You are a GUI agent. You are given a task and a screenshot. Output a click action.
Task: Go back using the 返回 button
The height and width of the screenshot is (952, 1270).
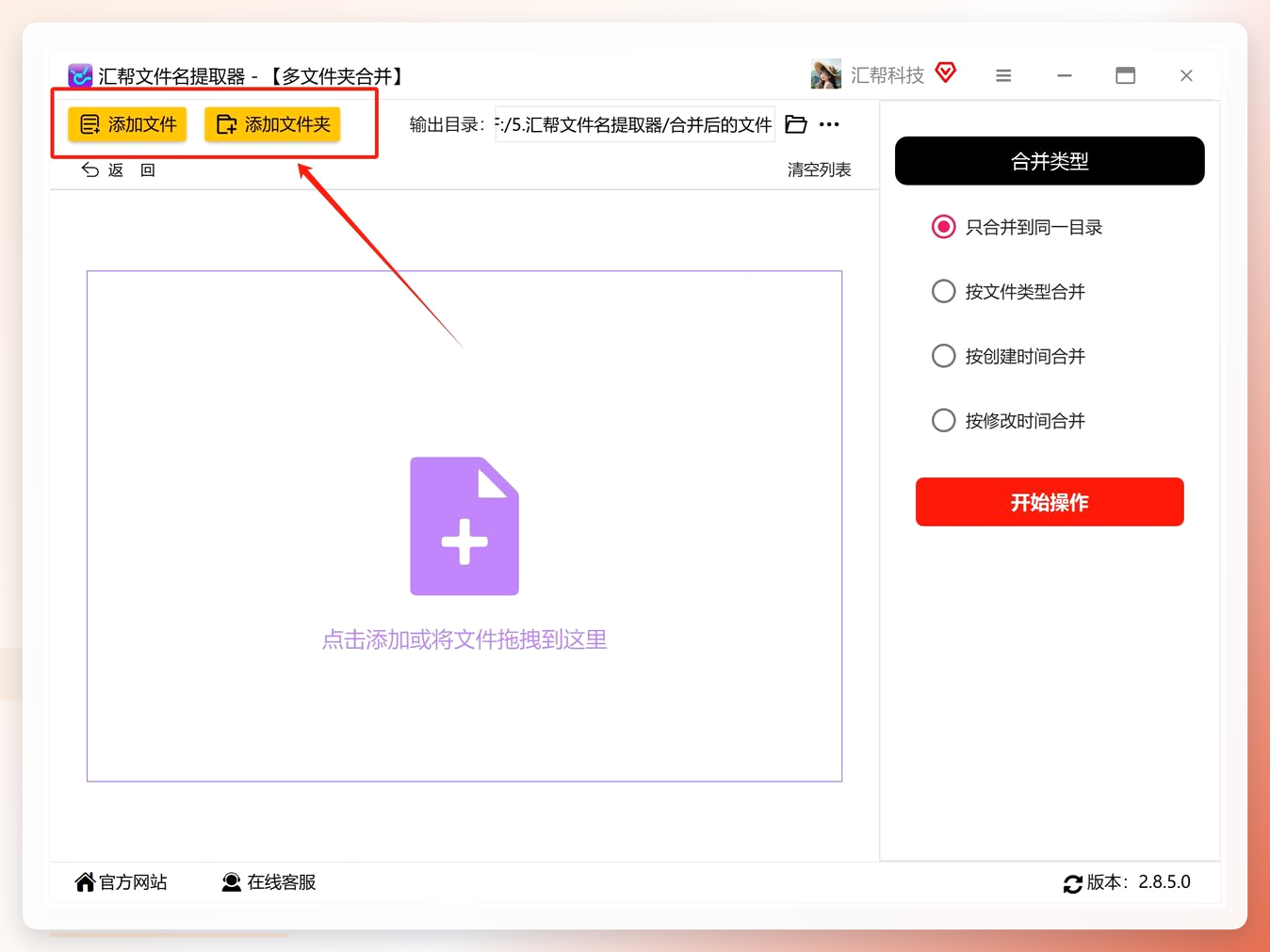[x=118, y=169]
